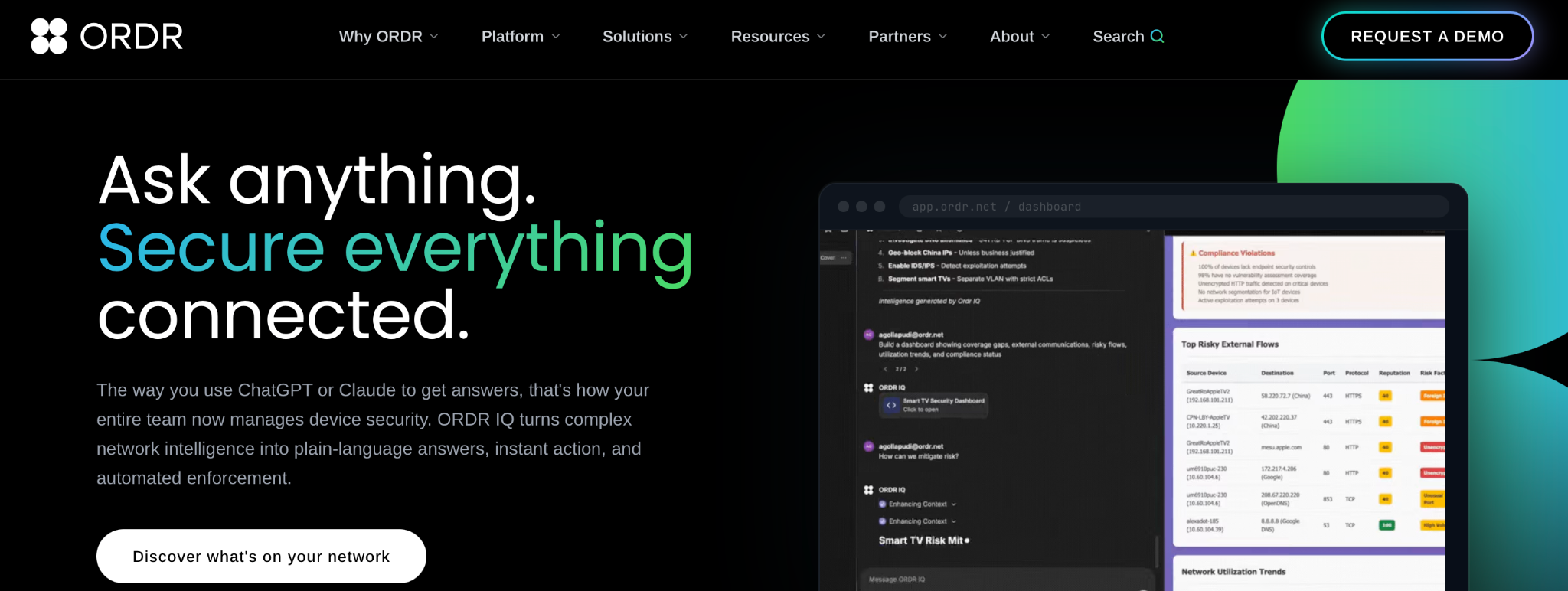Click the ORDR IQ icon above the Smart TV card
The image size is (1568, 591).
coord(868,387)
